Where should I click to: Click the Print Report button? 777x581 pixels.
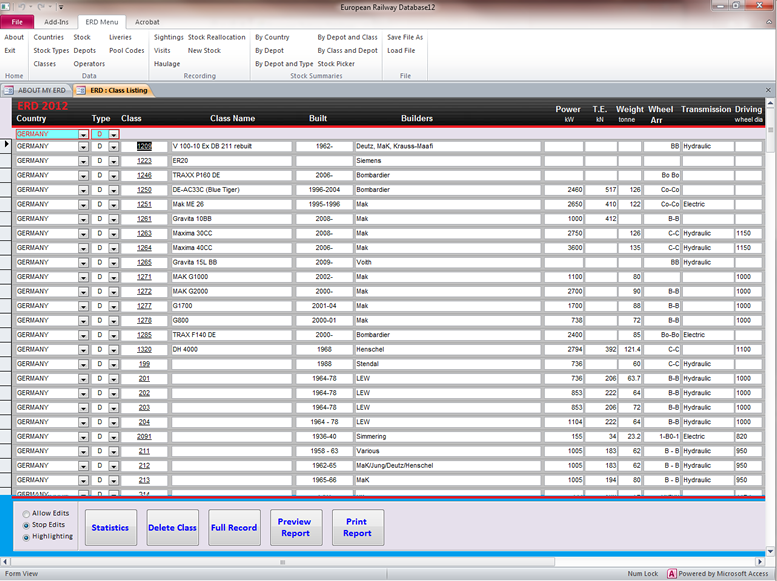(x=357, y=527)
